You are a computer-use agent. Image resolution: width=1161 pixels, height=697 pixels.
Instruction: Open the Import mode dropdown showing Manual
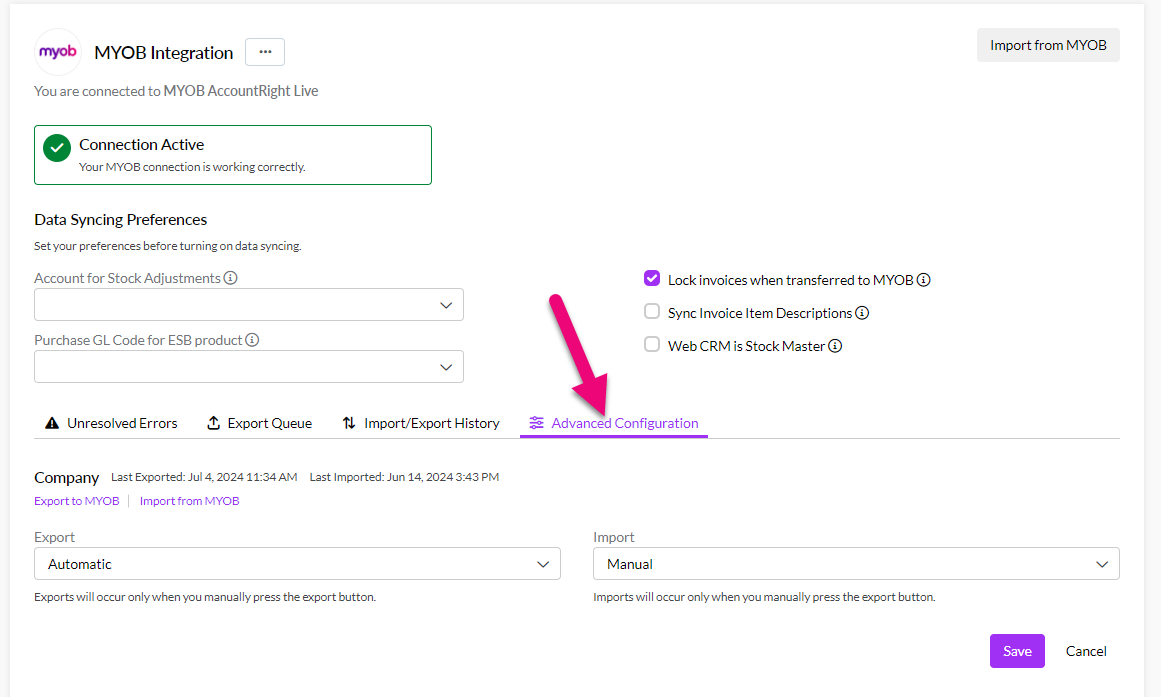tap(856, 564)
